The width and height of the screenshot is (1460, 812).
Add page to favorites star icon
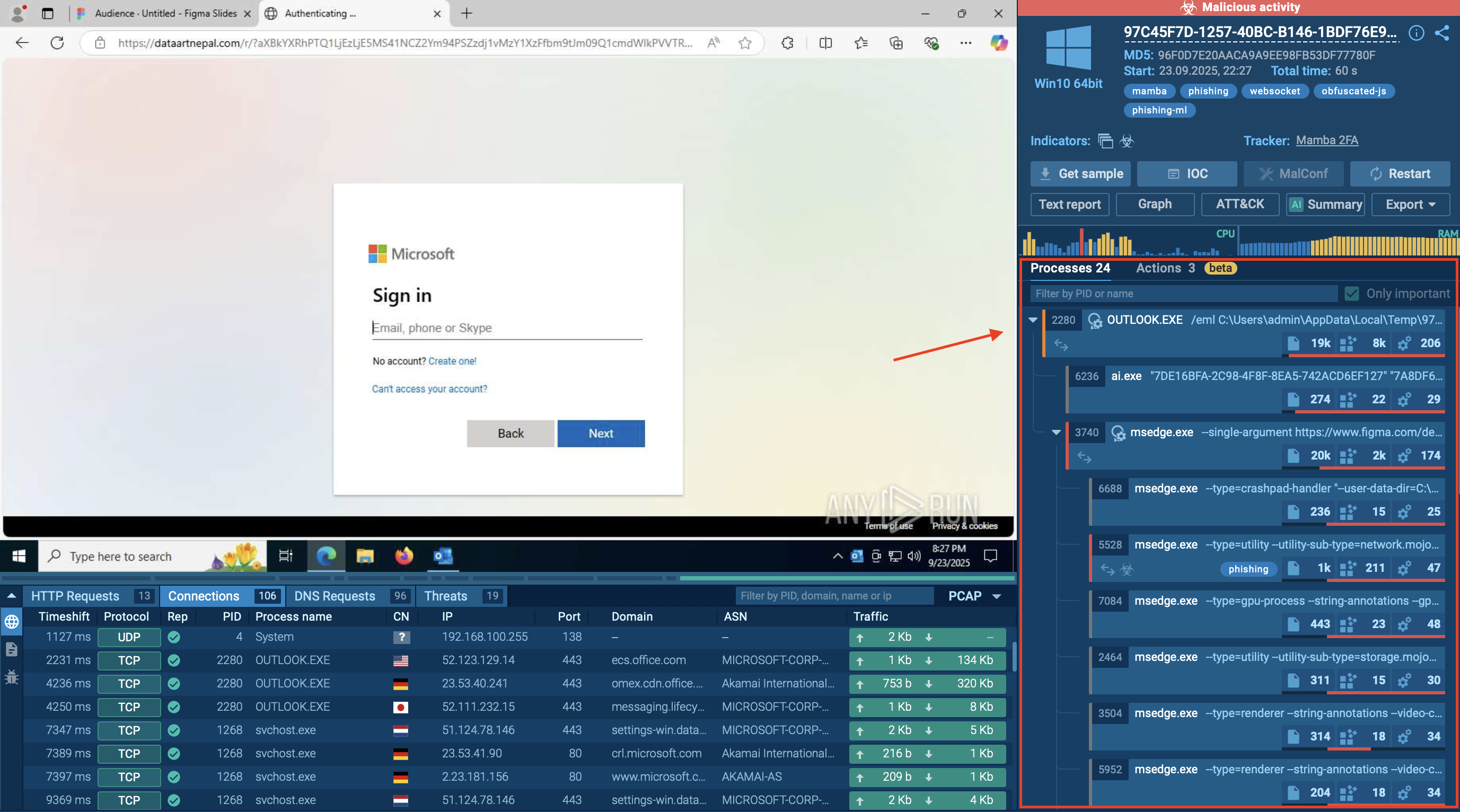pyautogui.click(x=745, y=43)
